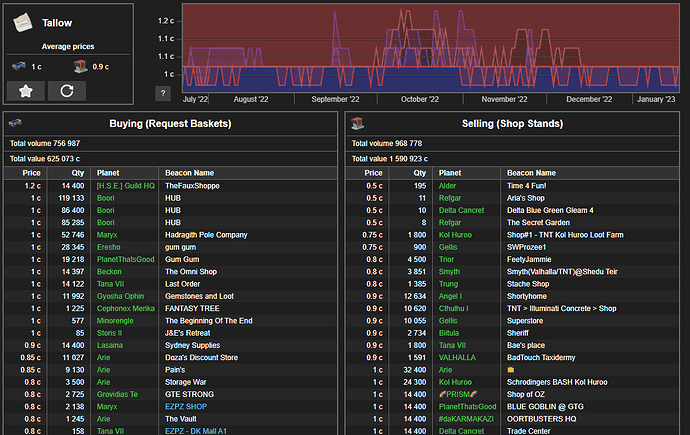Sort Buying table by Price column
Image resolution: width=690 pixels, height=435 pixels.
pos(32,173)
